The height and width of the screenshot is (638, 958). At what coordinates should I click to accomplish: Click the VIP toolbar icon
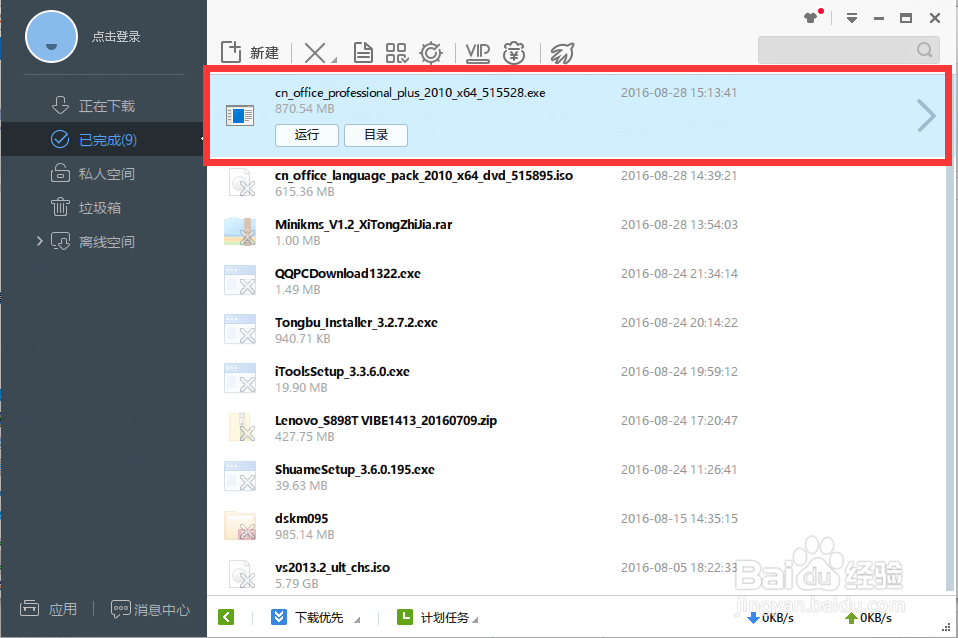tap(477, 53)
